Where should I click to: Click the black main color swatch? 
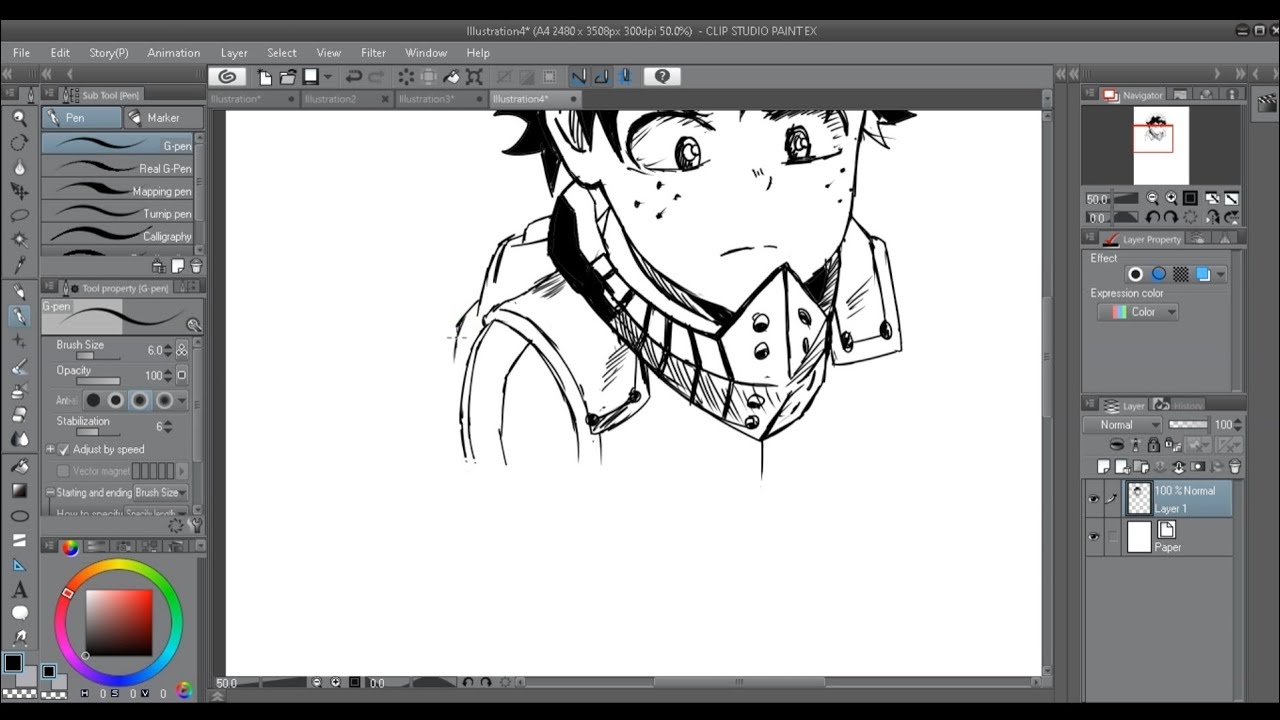coord(14,663)
